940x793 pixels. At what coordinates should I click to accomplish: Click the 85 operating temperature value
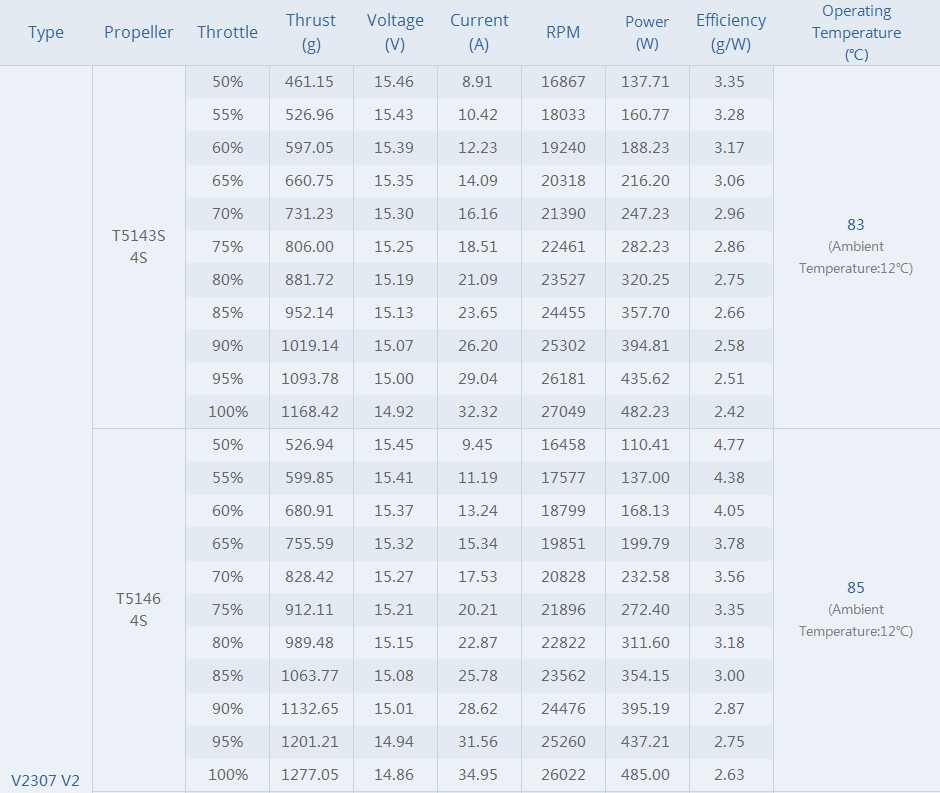(x=855, y=588)
